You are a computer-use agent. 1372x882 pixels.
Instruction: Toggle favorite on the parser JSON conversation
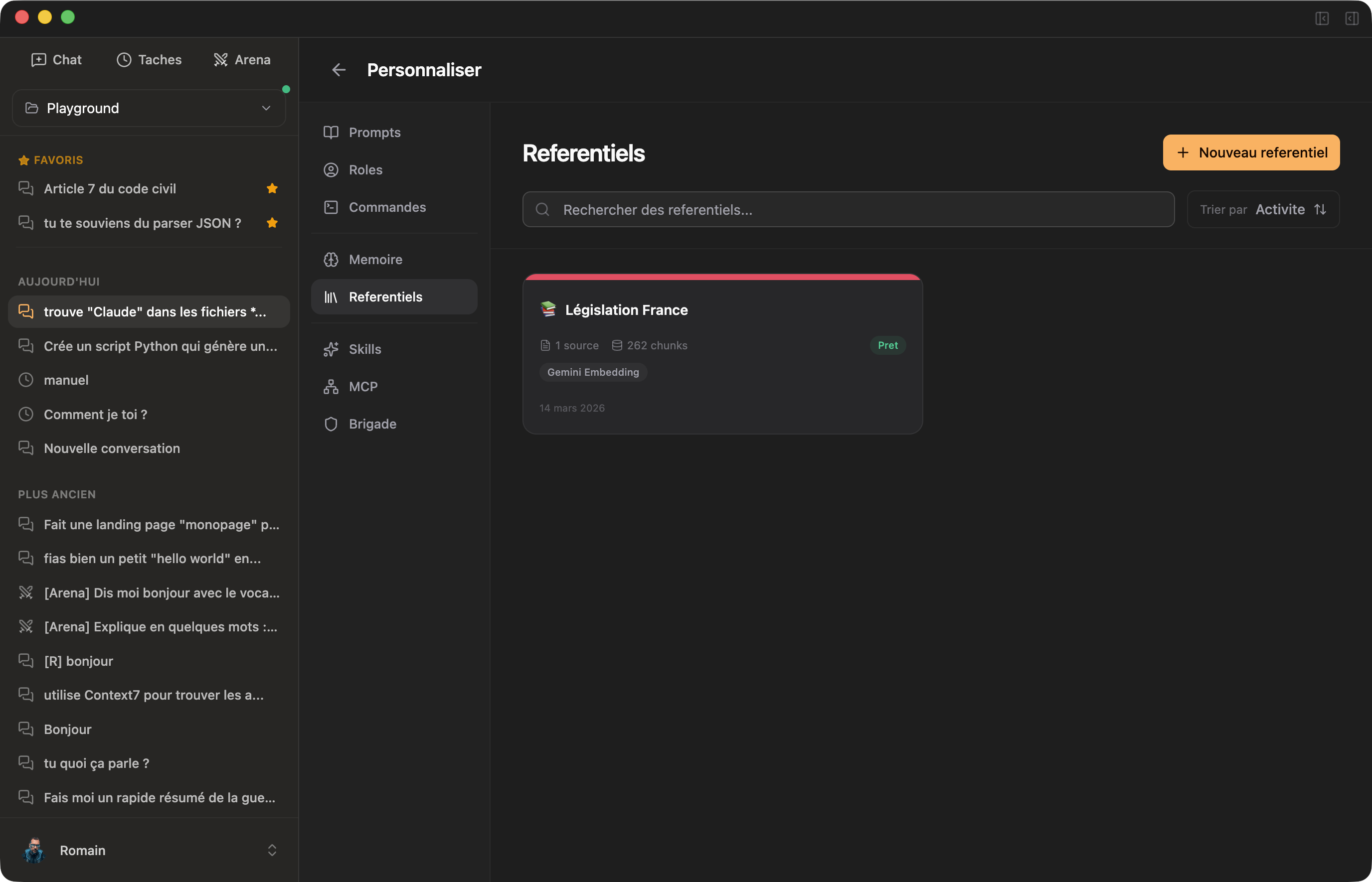[x=272, y=223]
